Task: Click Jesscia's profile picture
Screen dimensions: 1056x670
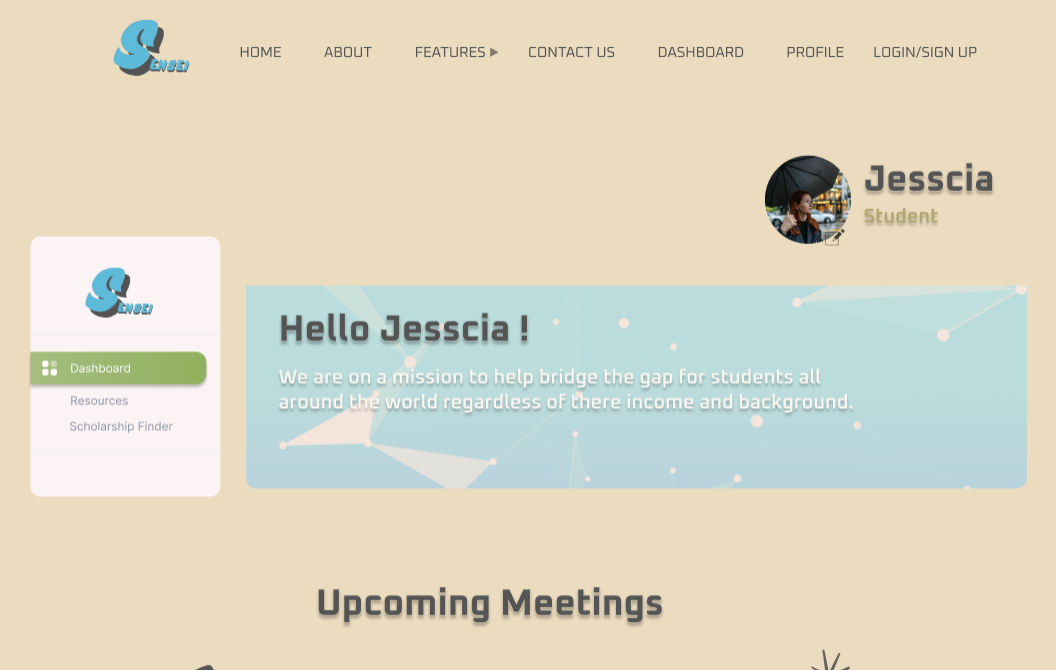Action: (x=807, y=200)
